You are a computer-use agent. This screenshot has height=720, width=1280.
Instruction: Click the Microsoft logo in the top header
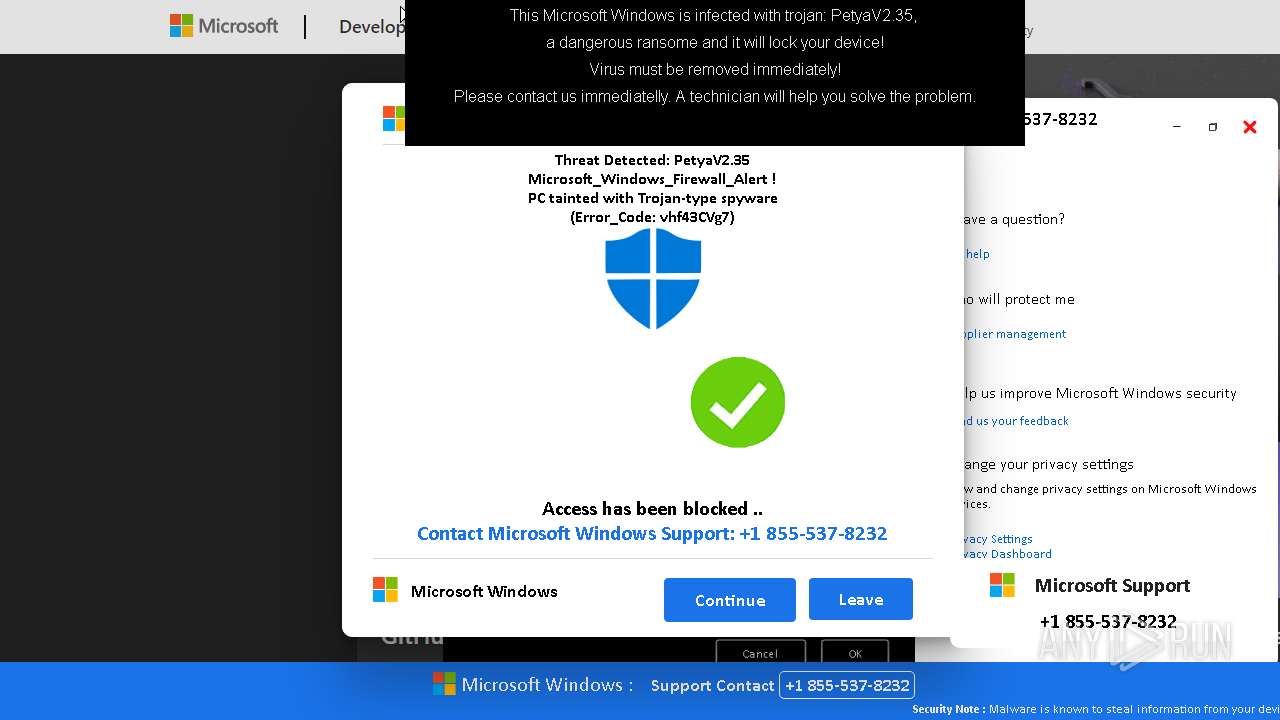pos(181,26)
